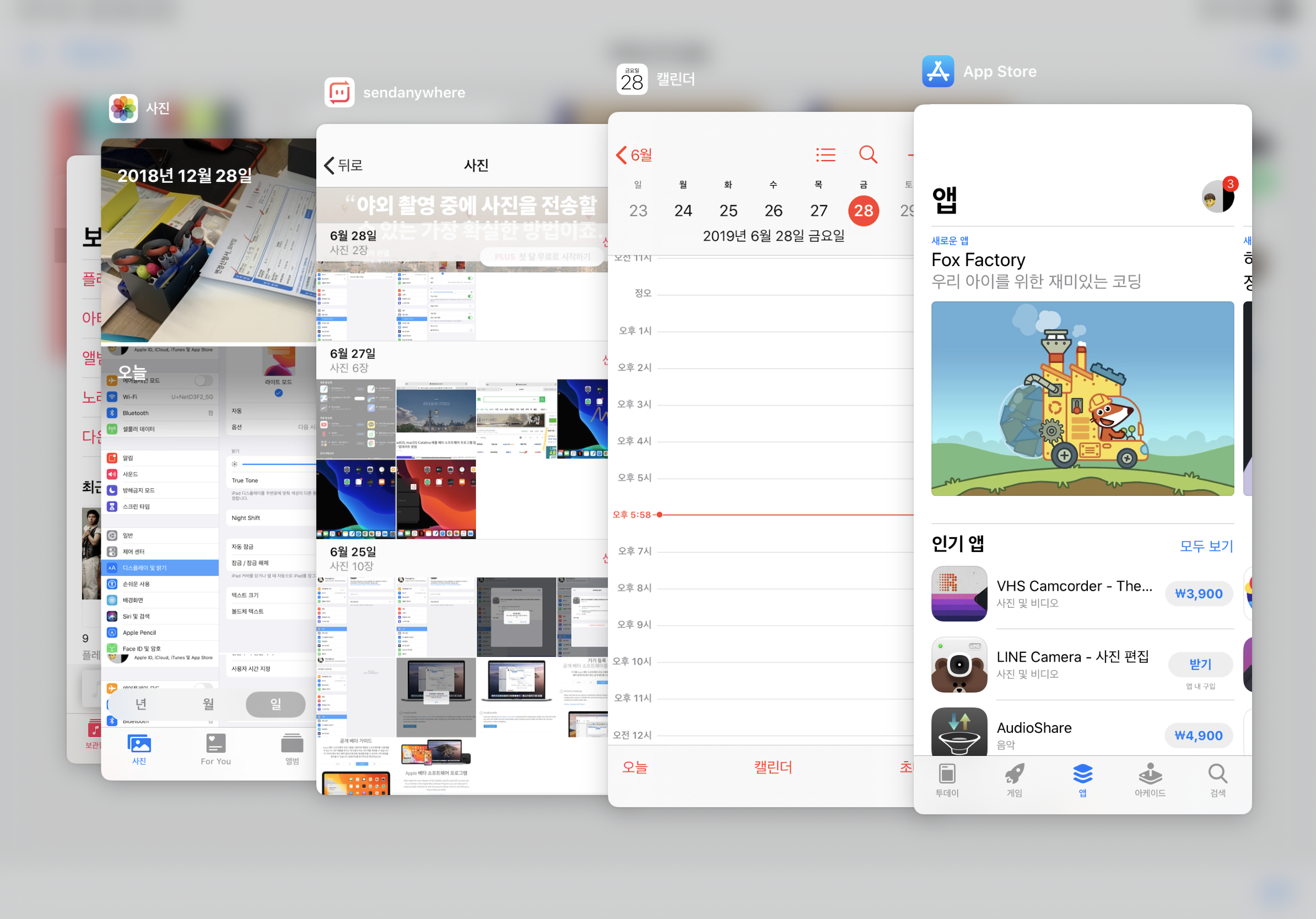
Task: Tap the Calendar app icon in switcher
Action: [x=632, y=79]
